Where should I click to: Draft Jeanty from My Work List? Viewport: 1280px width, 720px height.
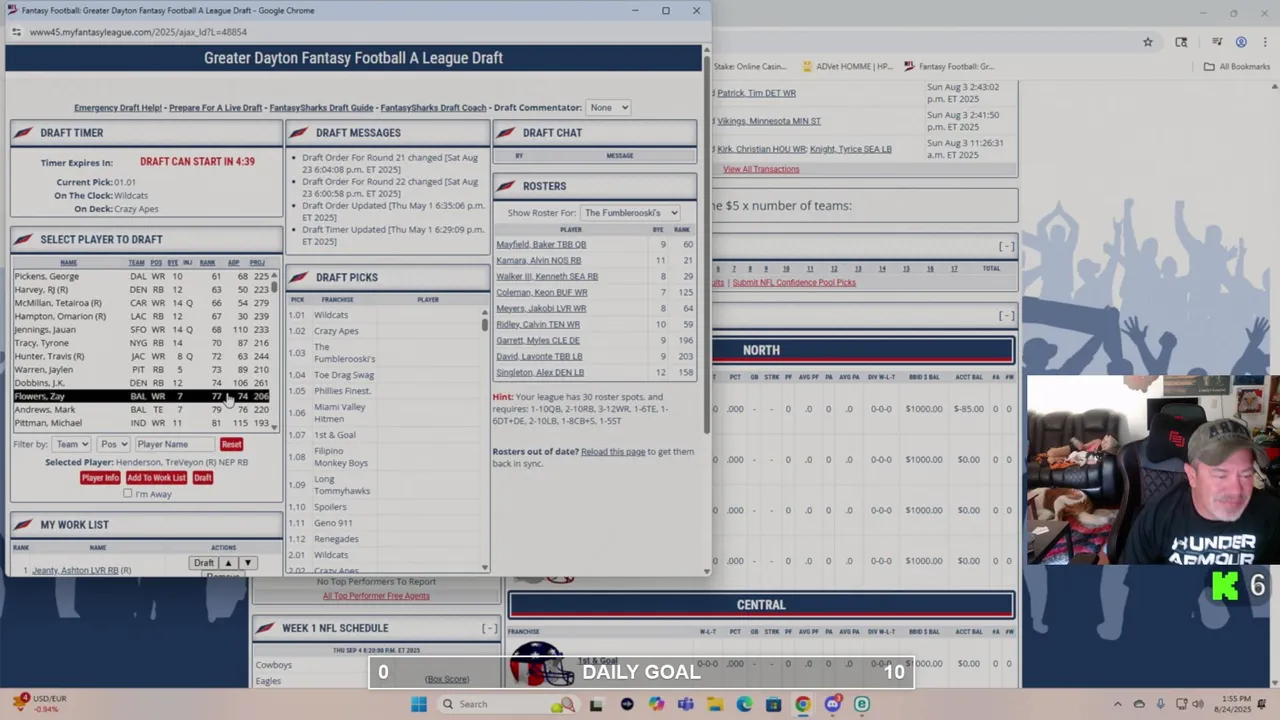[204, 563]
